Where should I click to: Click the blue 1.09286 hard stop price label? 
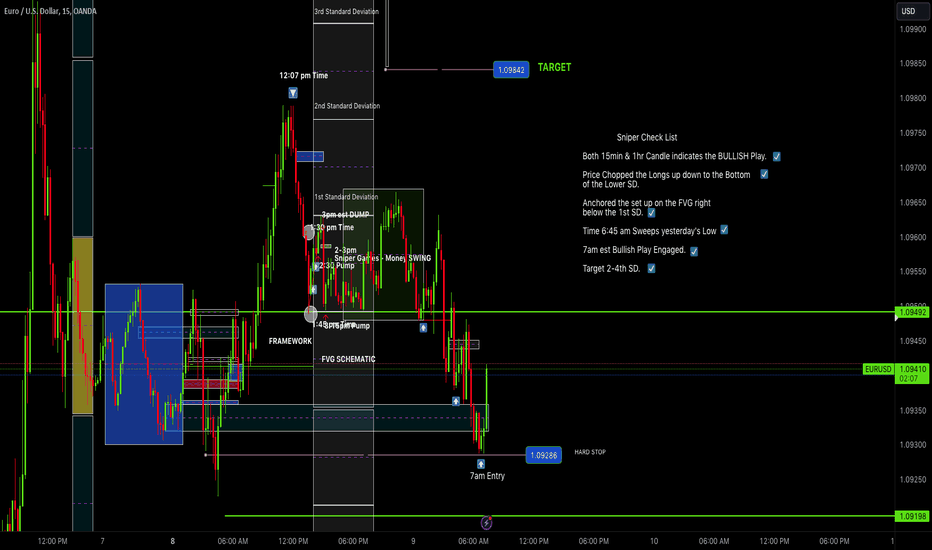point(544,455)
